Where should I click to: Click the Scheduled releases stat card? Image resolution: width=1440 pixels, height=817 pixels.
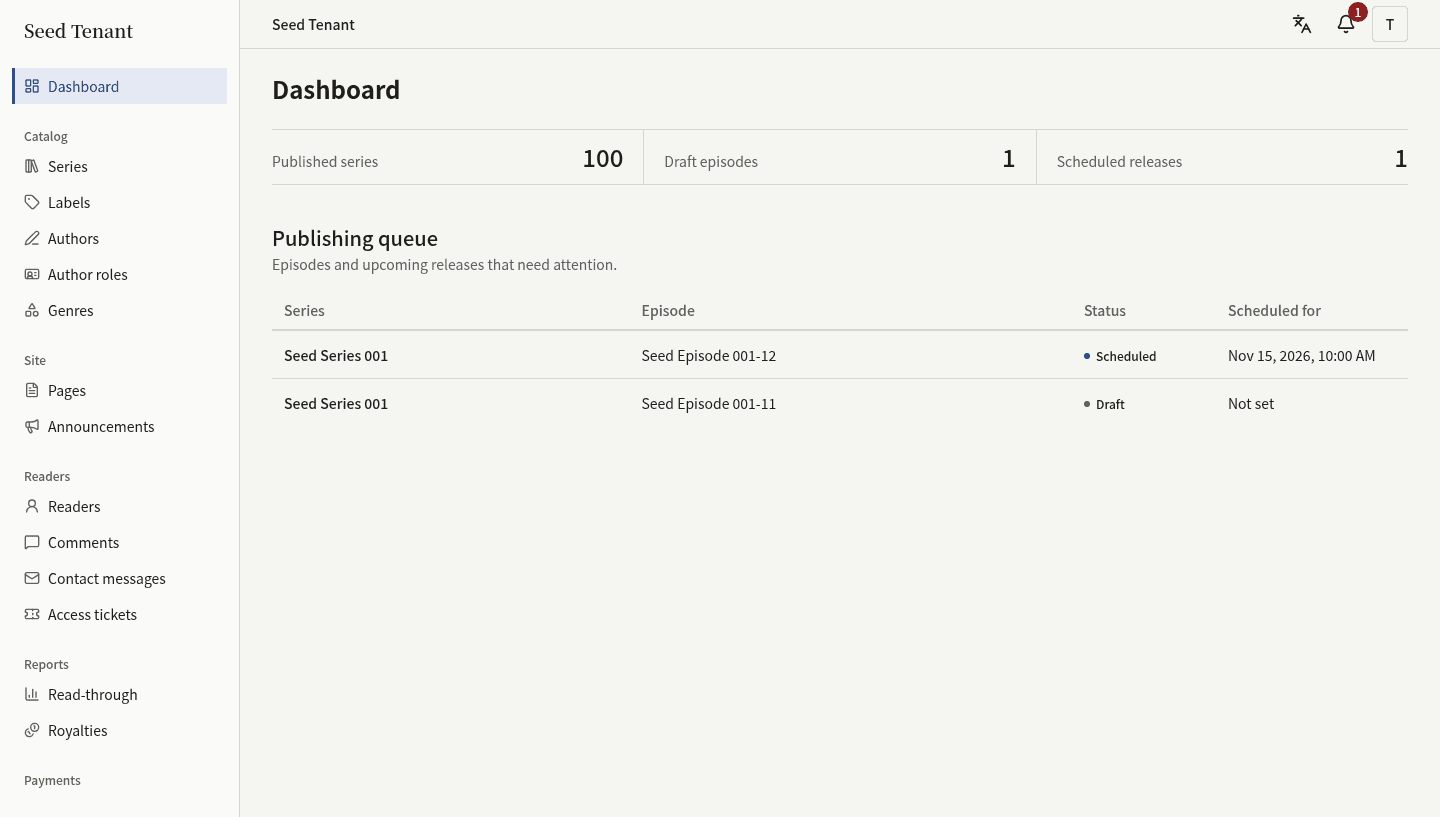(x=1222, y=157)
